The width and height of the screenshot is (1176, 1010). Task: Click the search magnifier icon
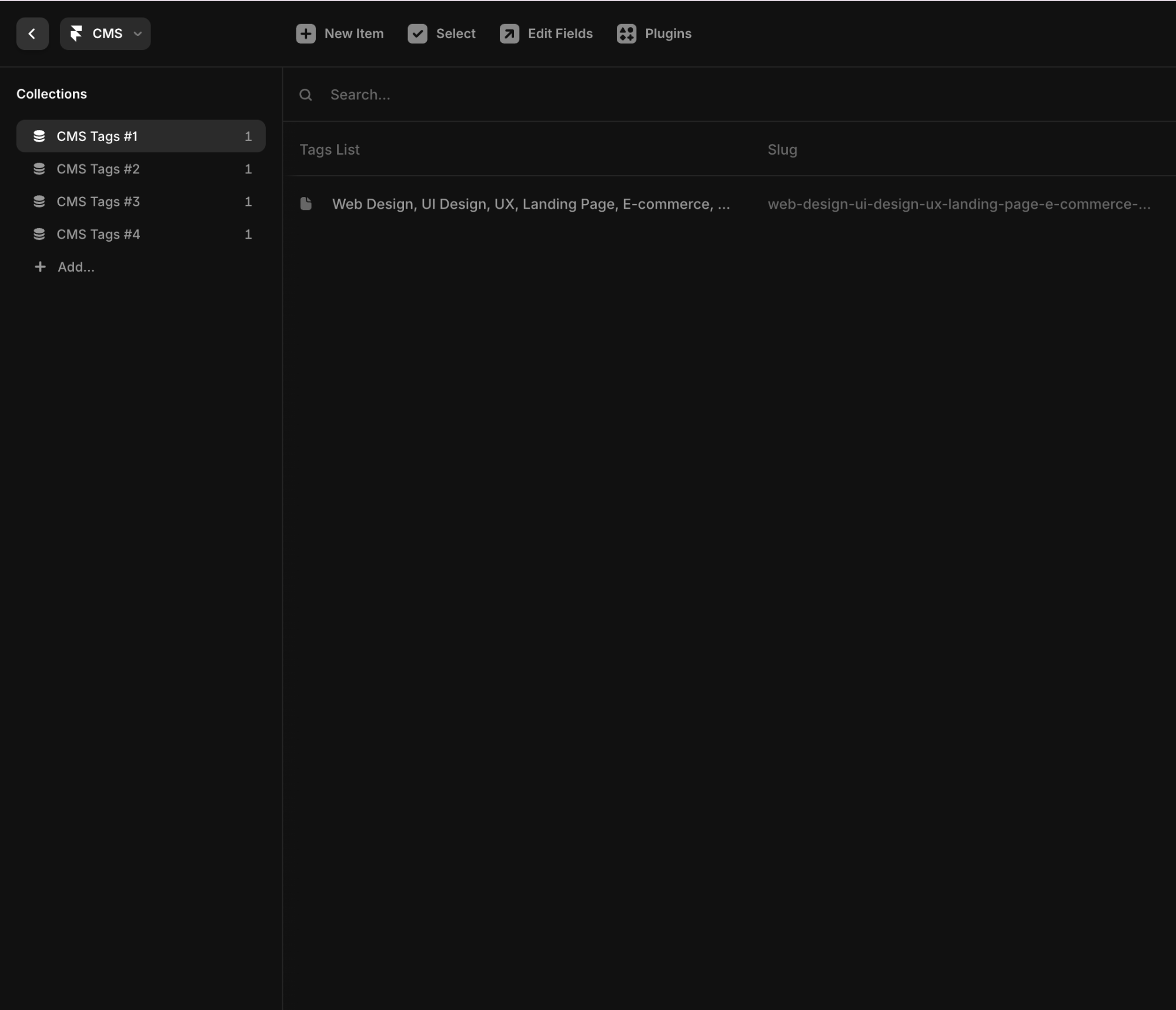[x=305, y=95]
